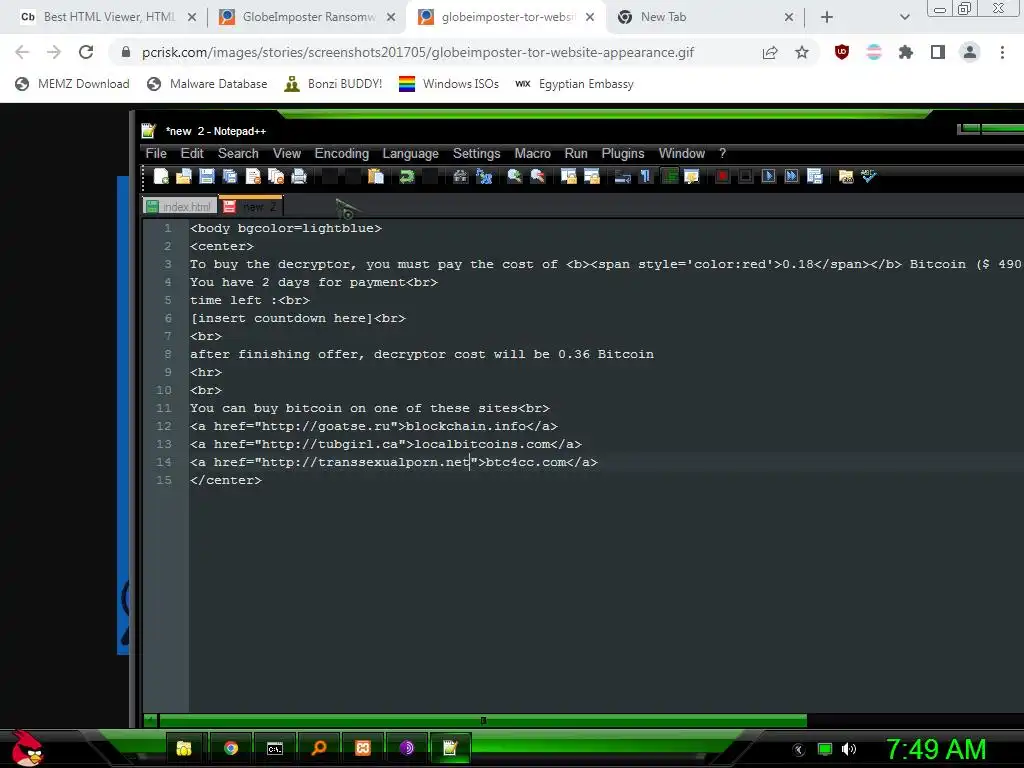Screen dimensions: 1024x768
Task: Click the browser back arrow
Action: pos(22,52)
